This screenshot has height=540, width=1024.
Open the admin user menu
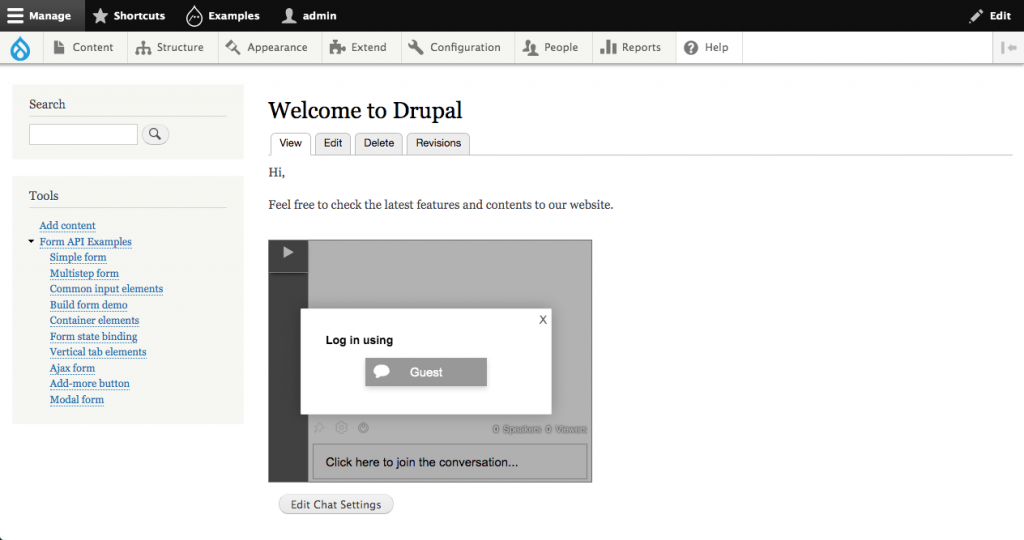click(309, 16)
